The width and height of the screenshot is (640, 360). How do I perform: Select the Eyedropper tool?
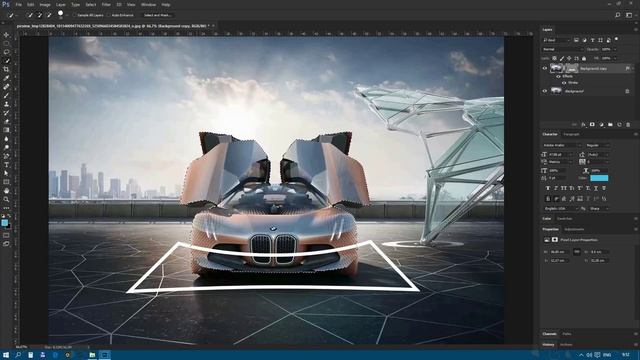6,78
